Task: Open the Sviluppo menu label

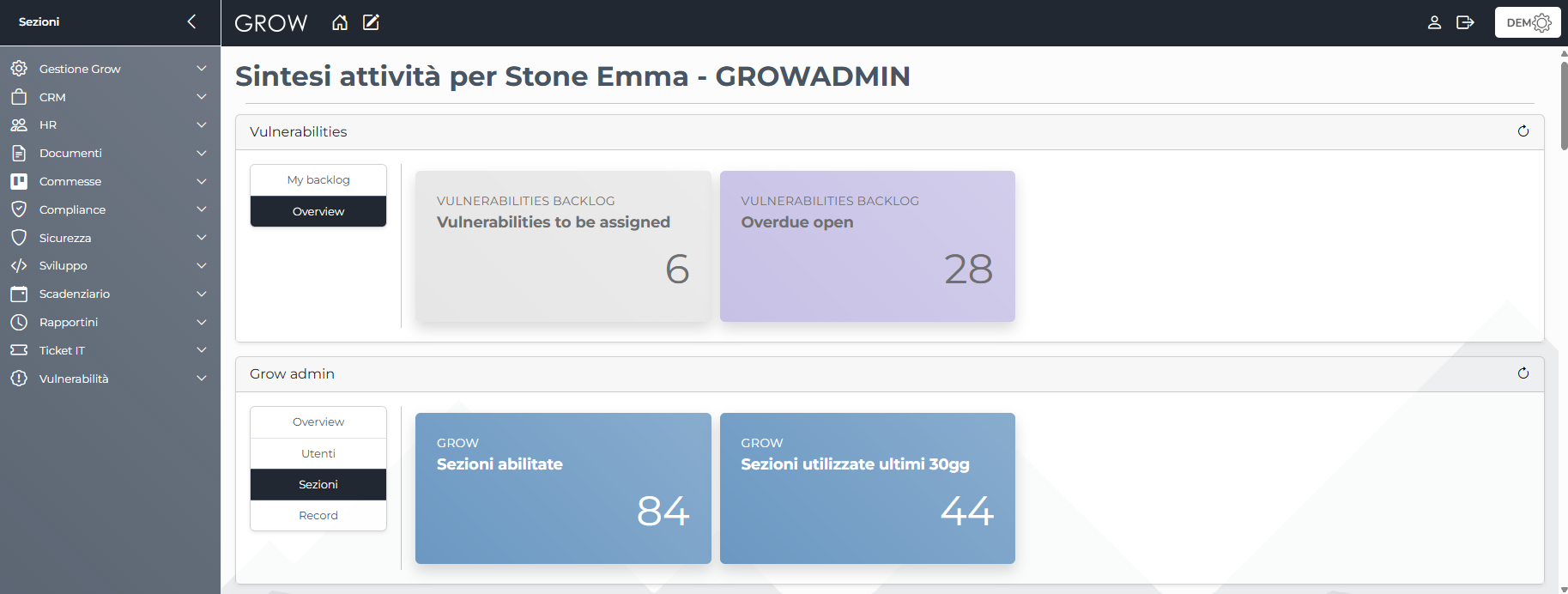Action: pos(64,266)
